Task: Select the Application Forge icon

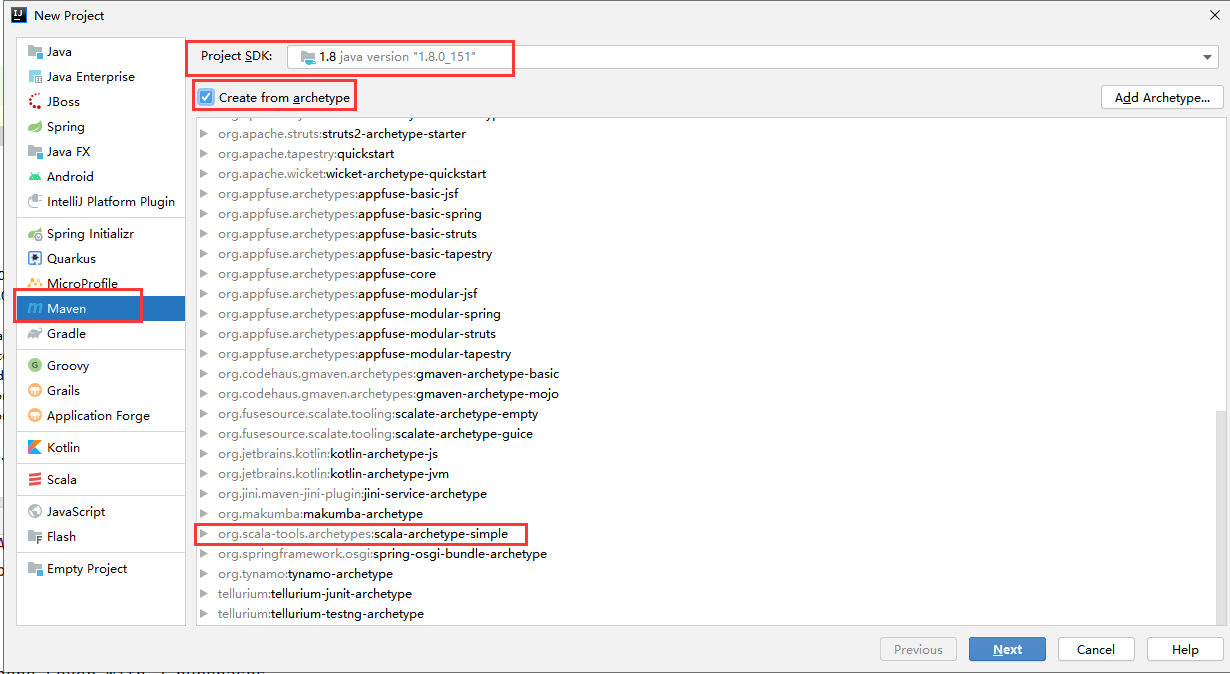Action: click(35, 416)
